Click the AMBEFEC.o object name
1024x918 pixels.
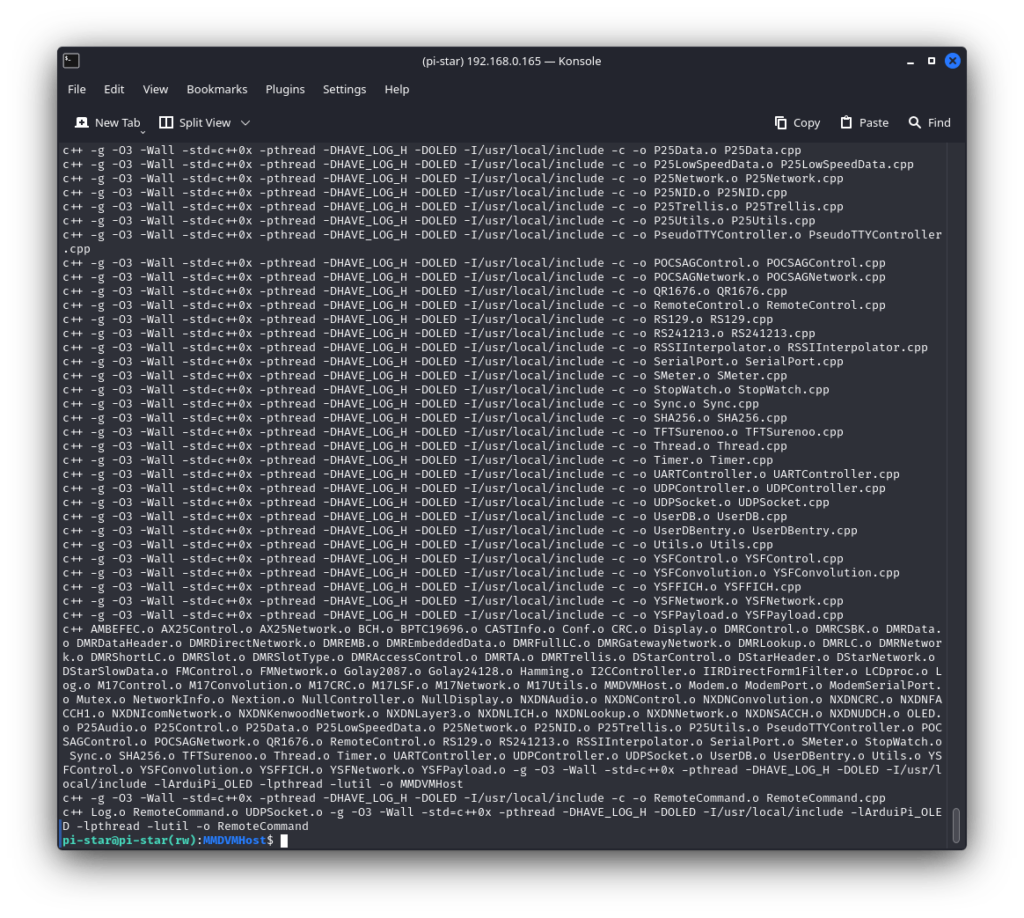(x=122, y=629)
